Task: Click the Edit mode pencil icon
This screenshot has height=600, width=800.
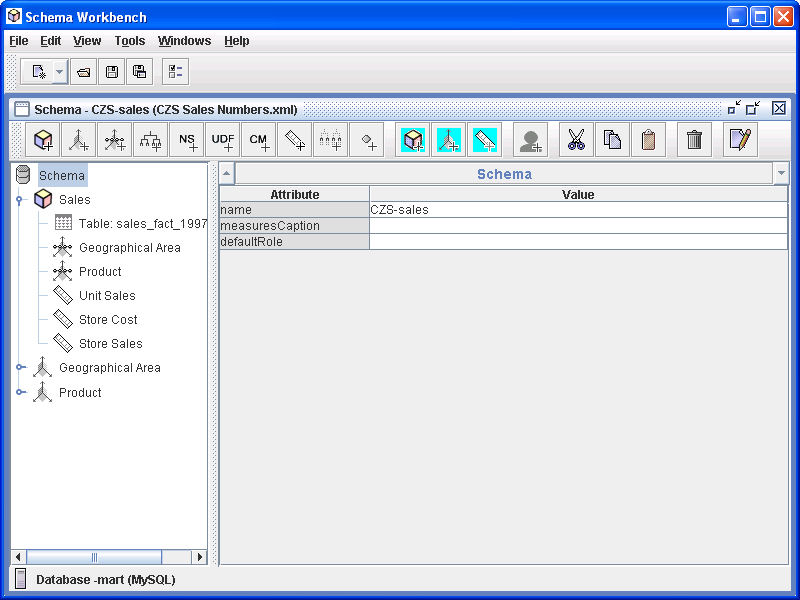Action: point(740,139)
